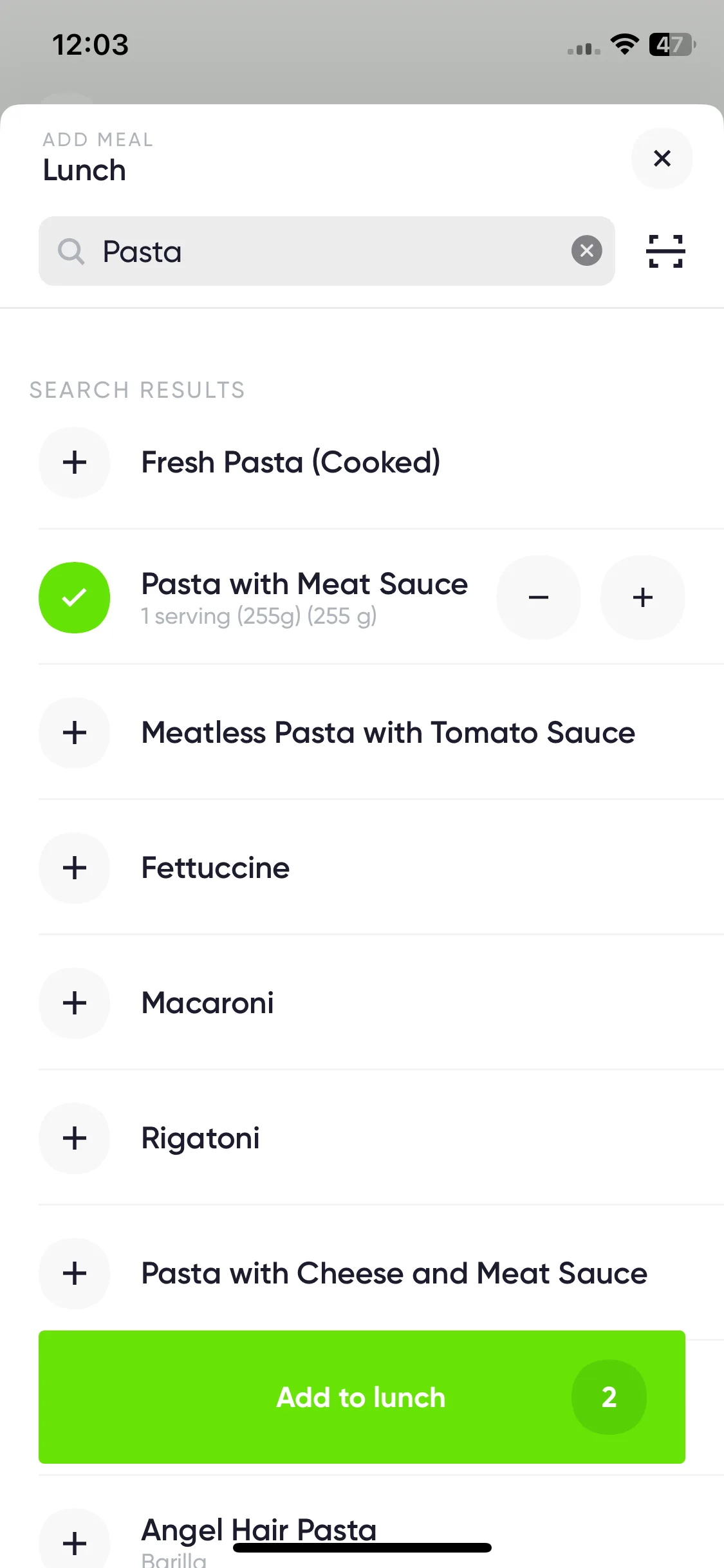Open the Macaroni result name

pyautogui.click(x=207, y=1003)
